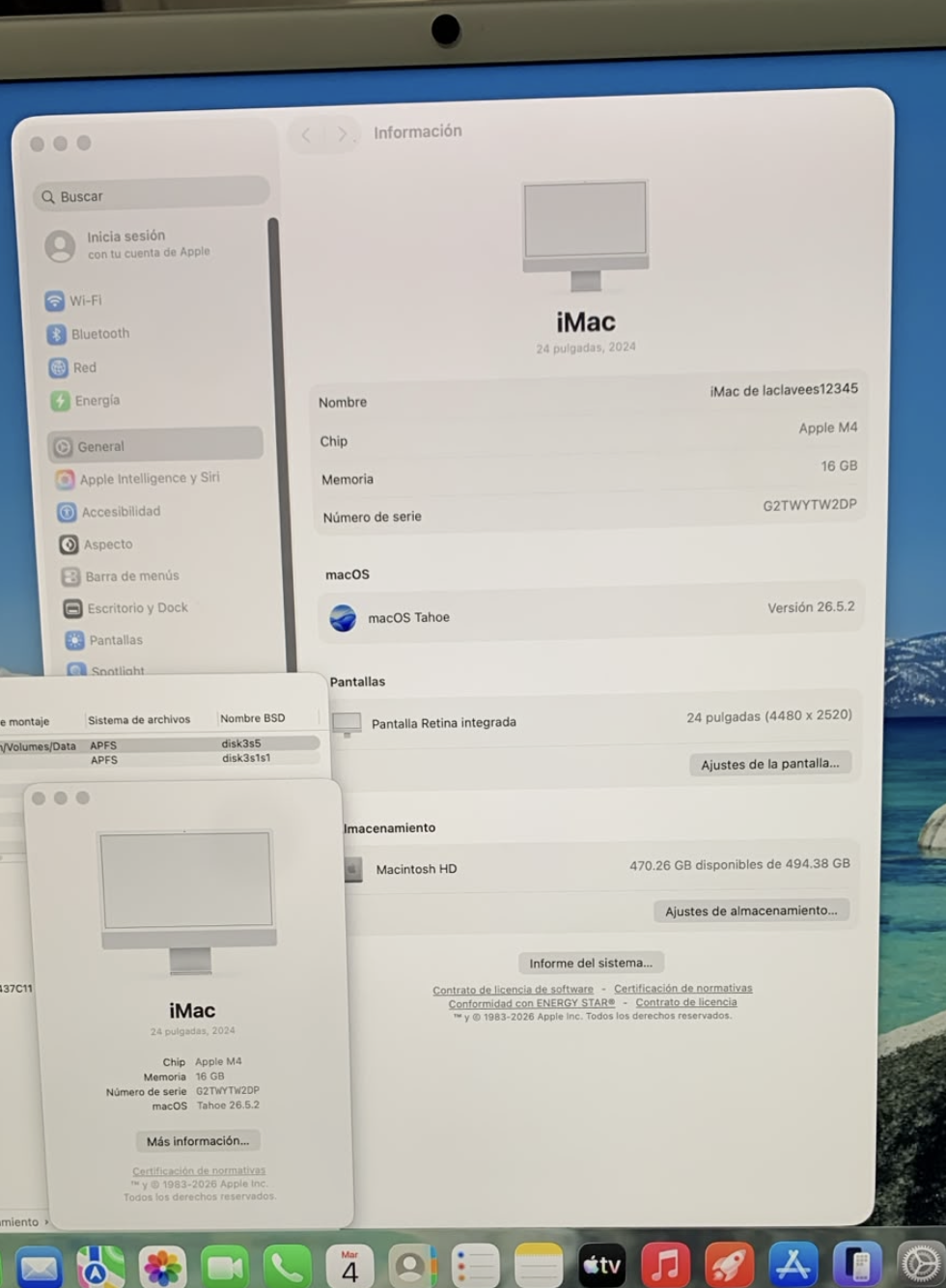The image size is (946, 1288).
Task: Open Mail from the Dock
Action: tap(39, 1265)
